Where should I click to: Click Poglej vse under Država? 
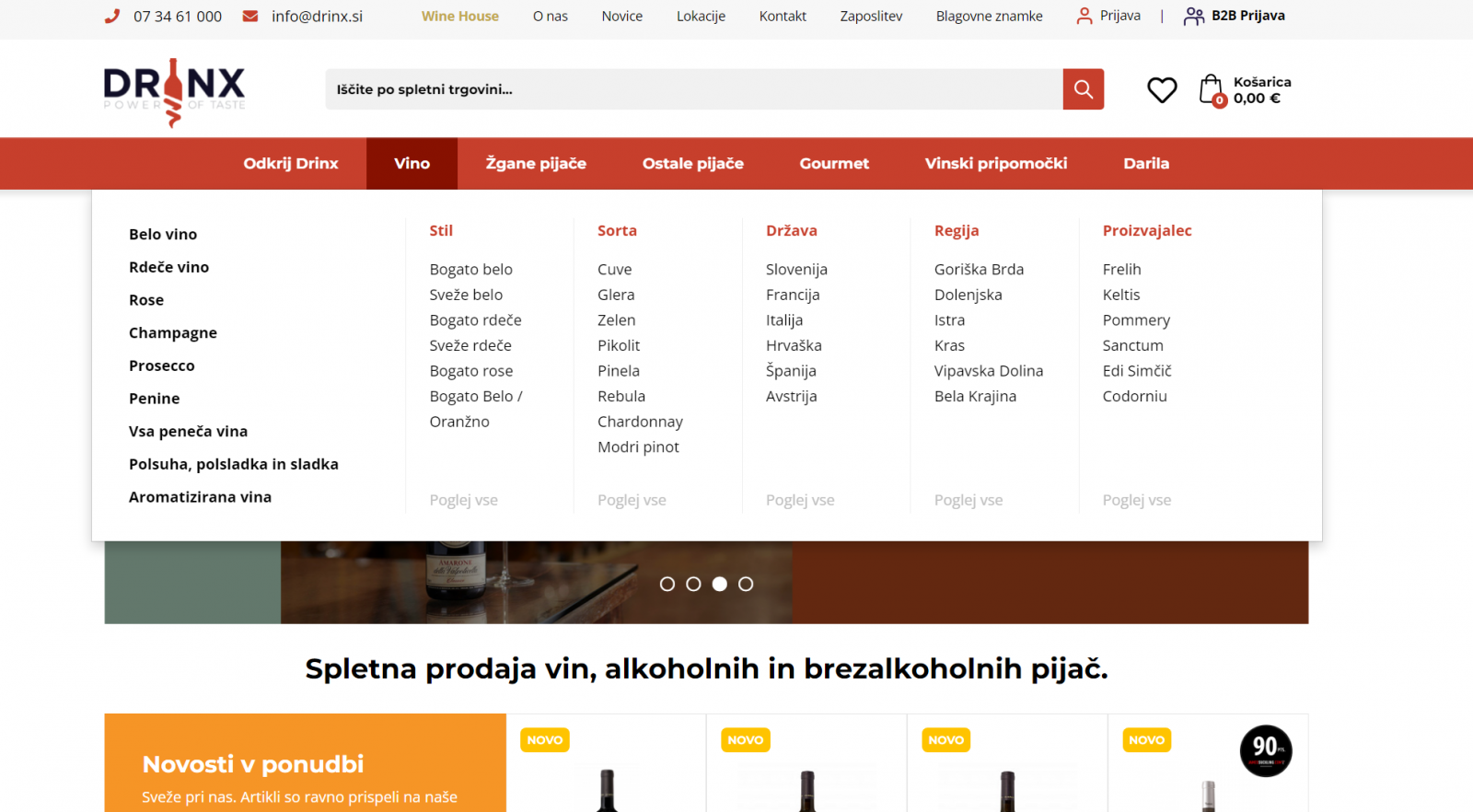click(800, 500)
